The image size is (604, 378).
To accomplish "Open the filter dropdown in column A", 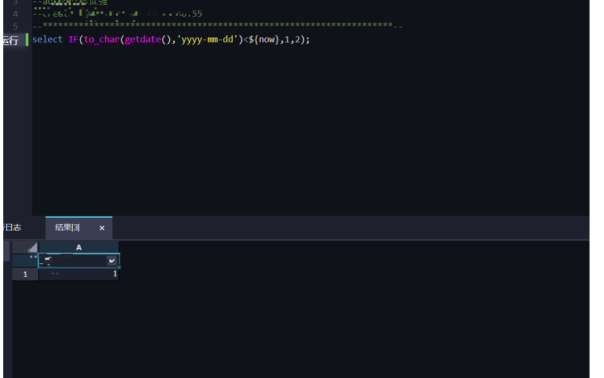I will 112,261.
